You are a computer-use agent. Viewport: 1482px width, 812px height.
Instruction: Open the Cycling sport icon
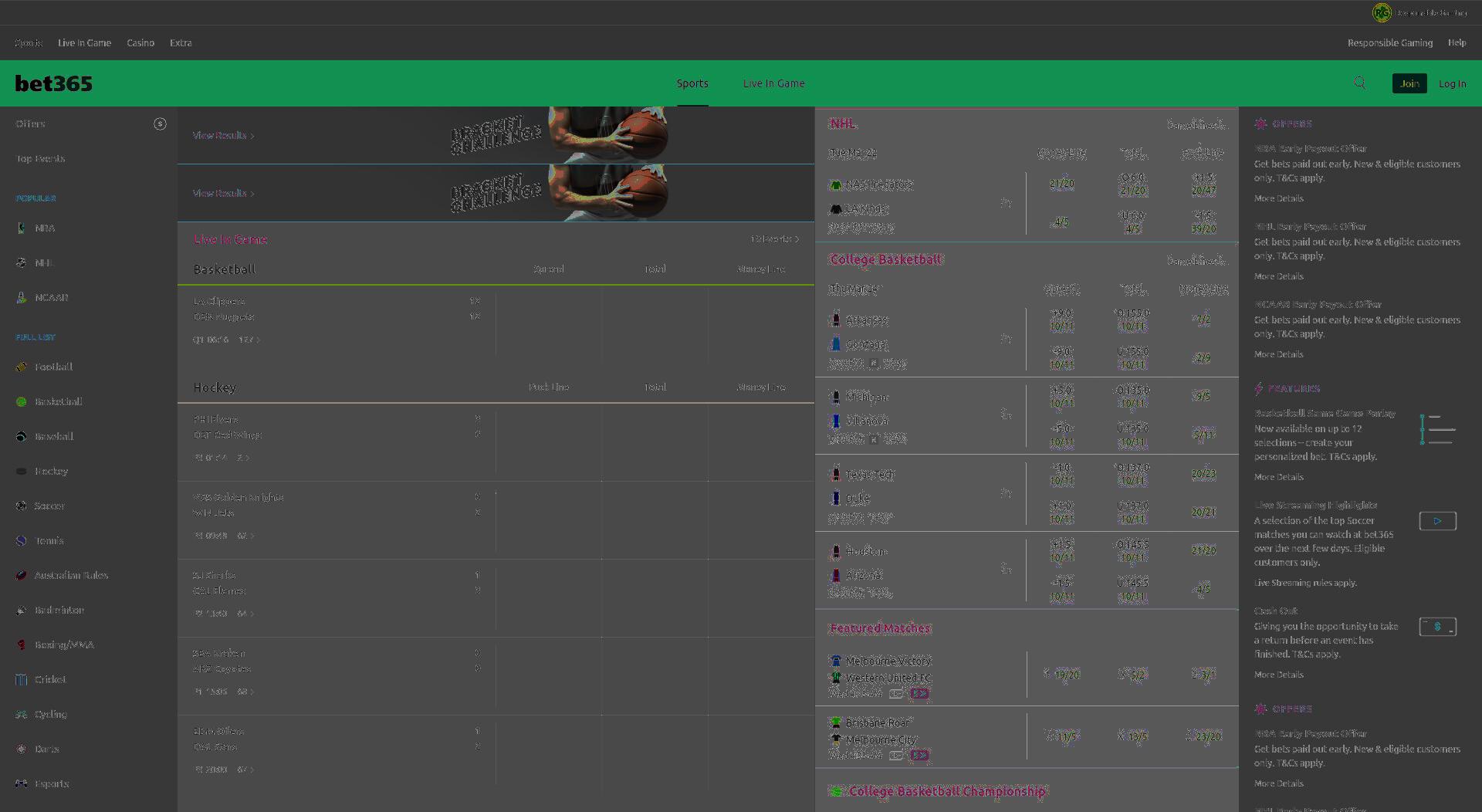pos(22,714)
